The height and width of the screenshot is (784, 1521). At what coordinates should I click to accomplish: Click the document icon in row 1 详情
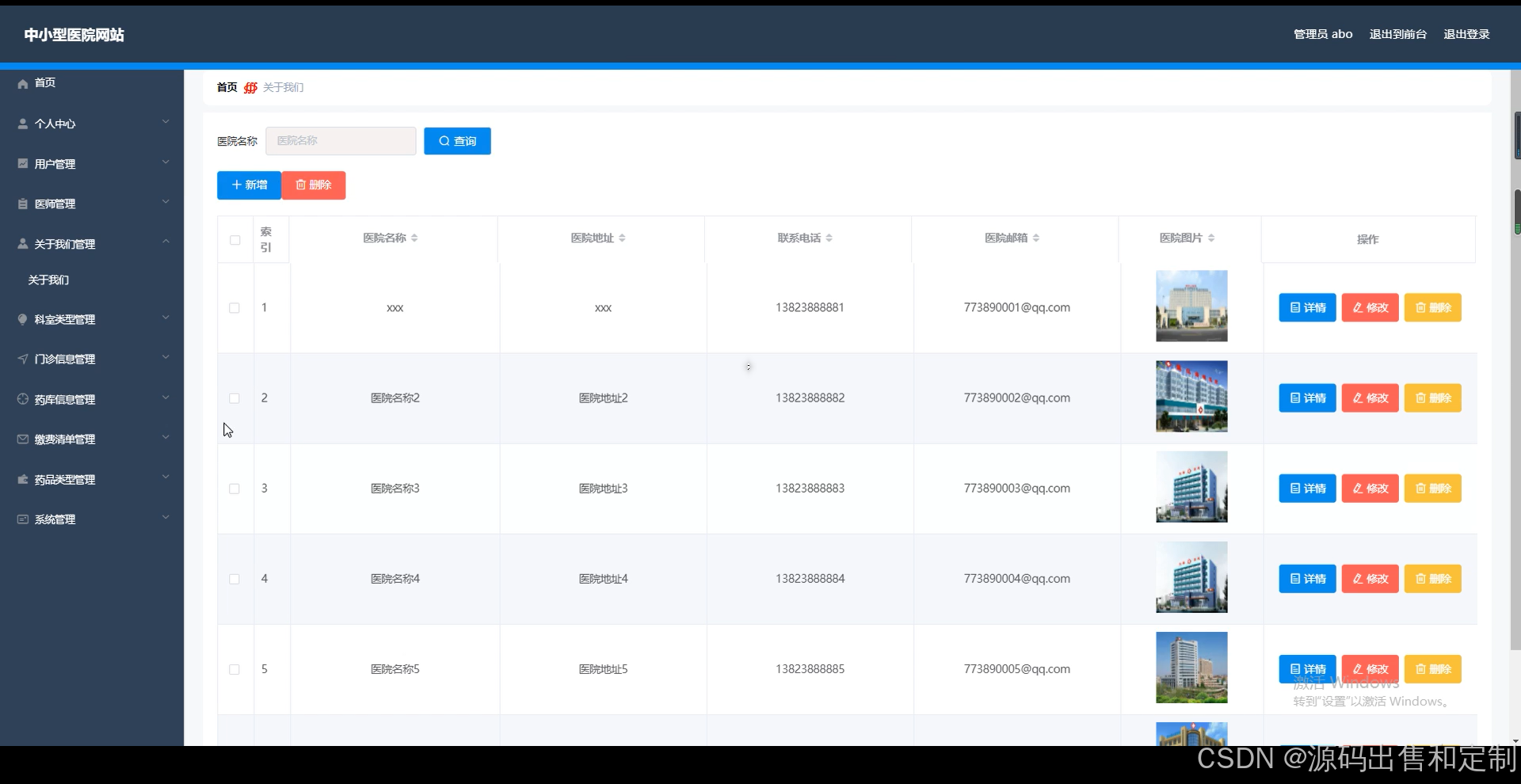click(1295, 307)
